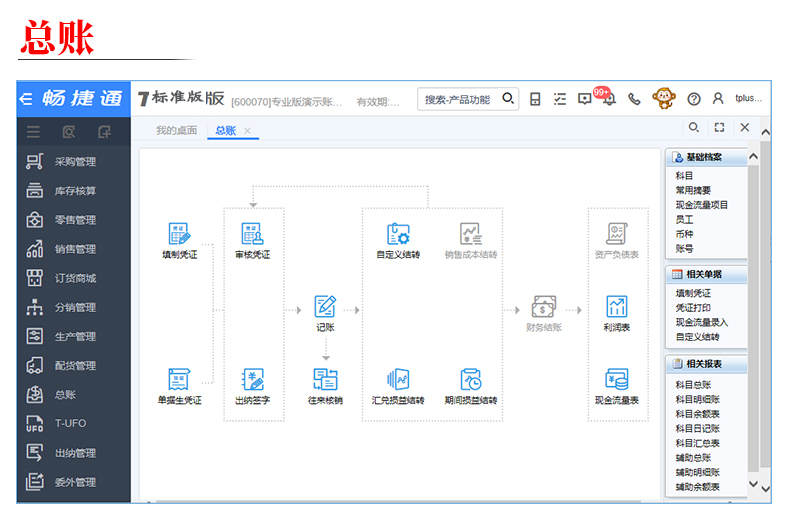Open the 往来核销 icon
Image resolution: width=790 pixels, height=531 pixels.
(x=325, y=379)
